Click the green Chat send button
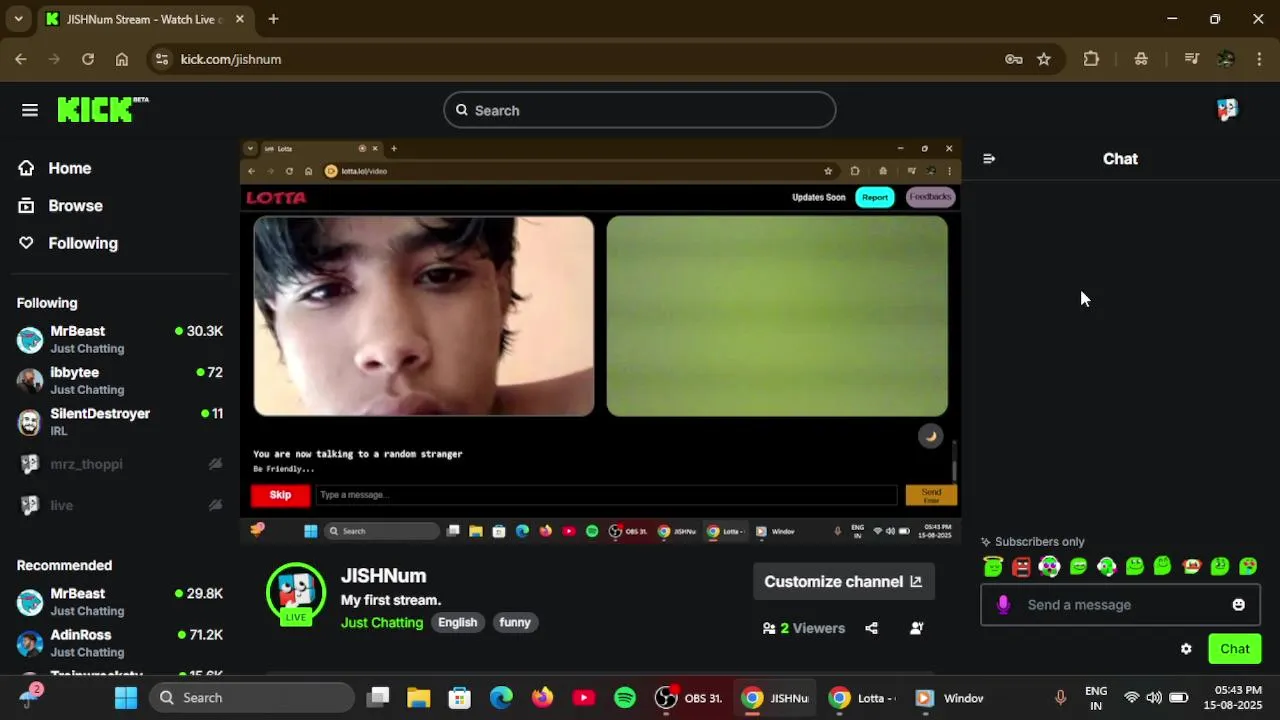1280x720 pixels. [1235, 649]
